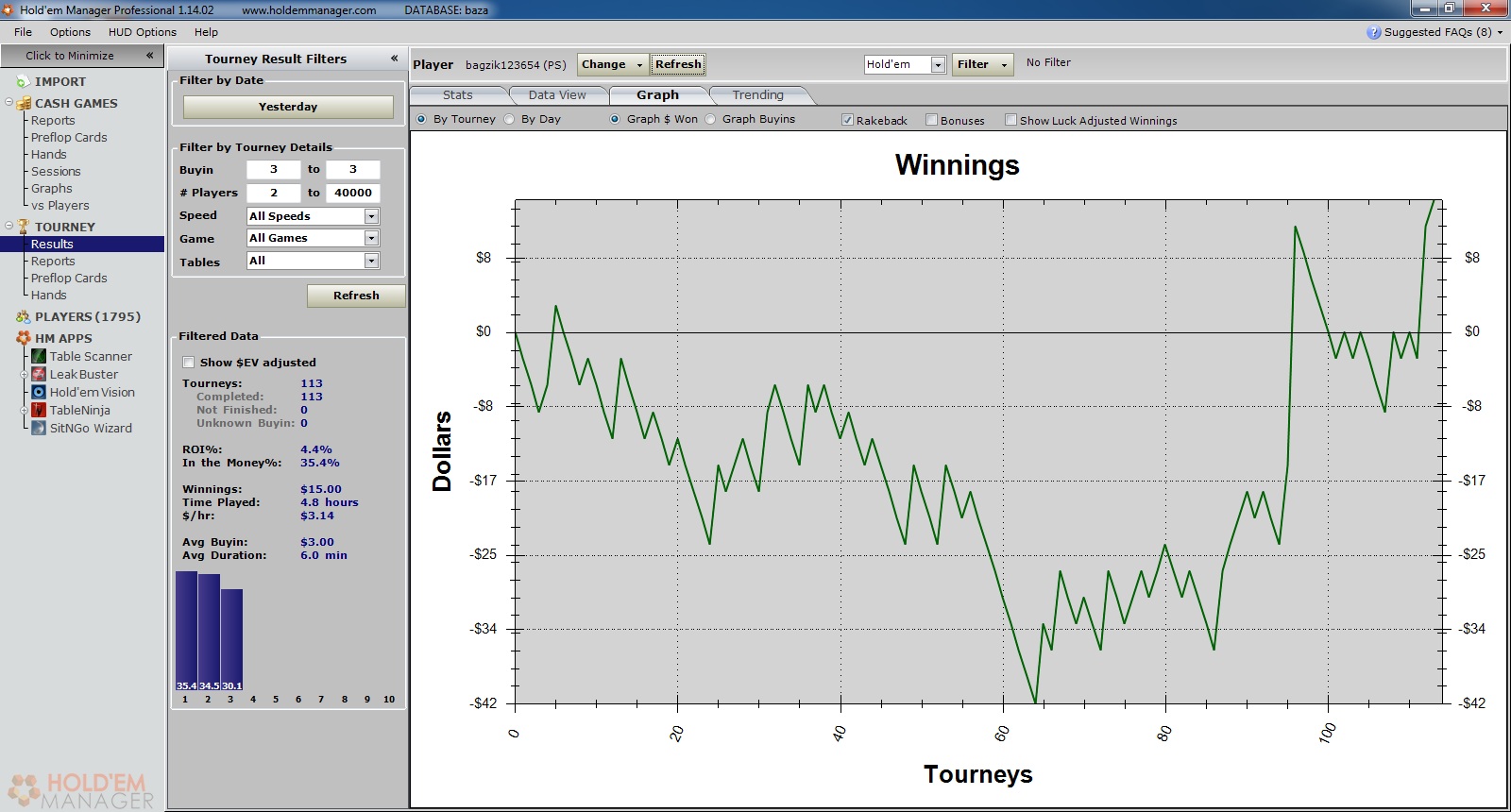Click the IMPORT icon in sidebar

tap(24, 82)
